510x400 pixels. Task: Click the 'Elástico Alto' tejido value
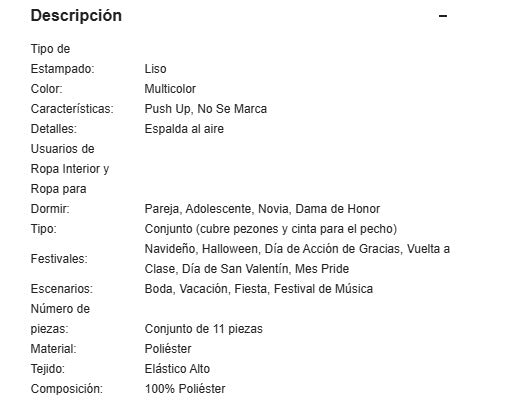(177, 369)
